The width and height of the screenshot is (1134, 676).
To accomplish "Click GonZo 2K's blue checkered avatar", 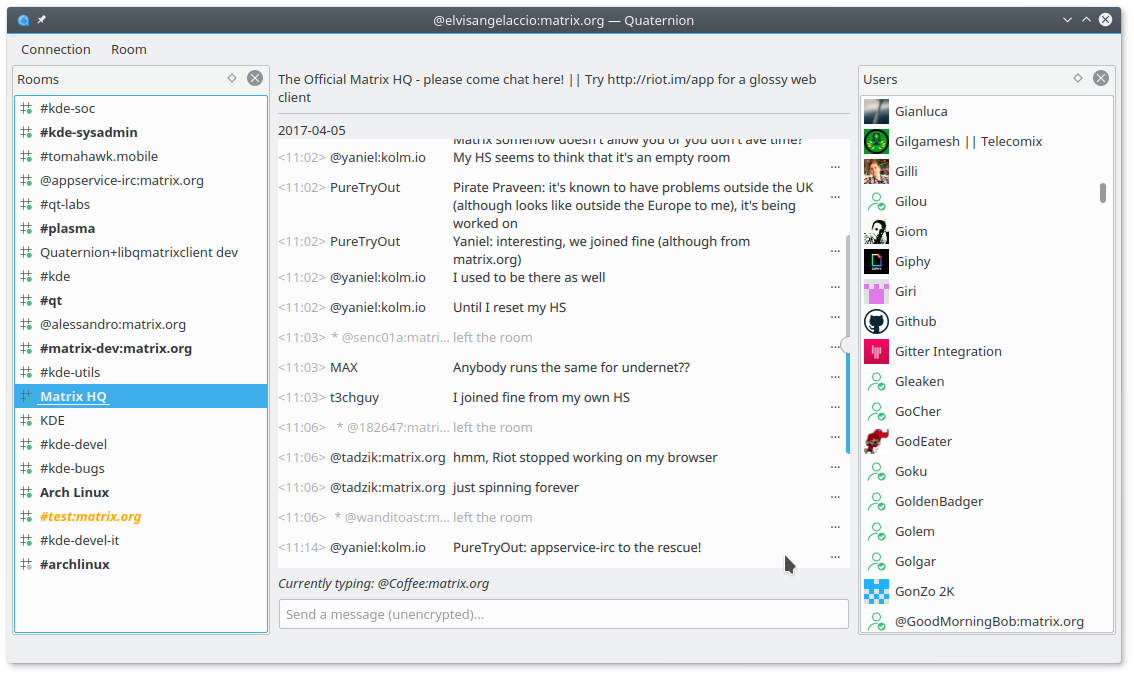I will coord(876,591).
